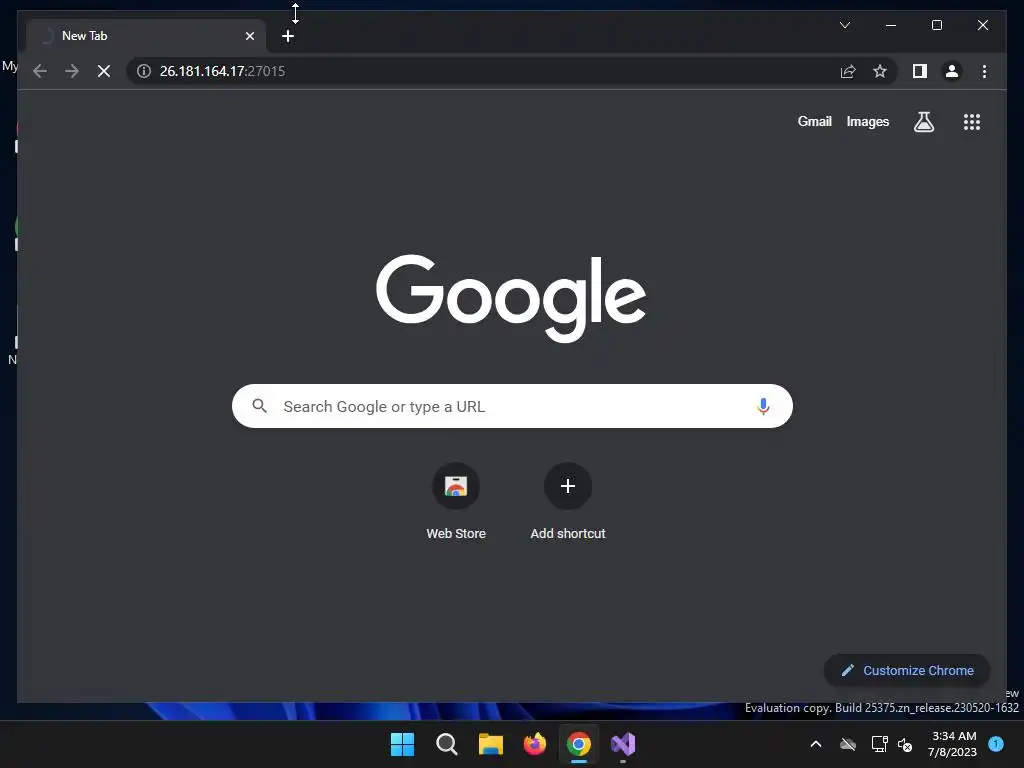Start voice search with microphone icon

click(x=763, y=406)
